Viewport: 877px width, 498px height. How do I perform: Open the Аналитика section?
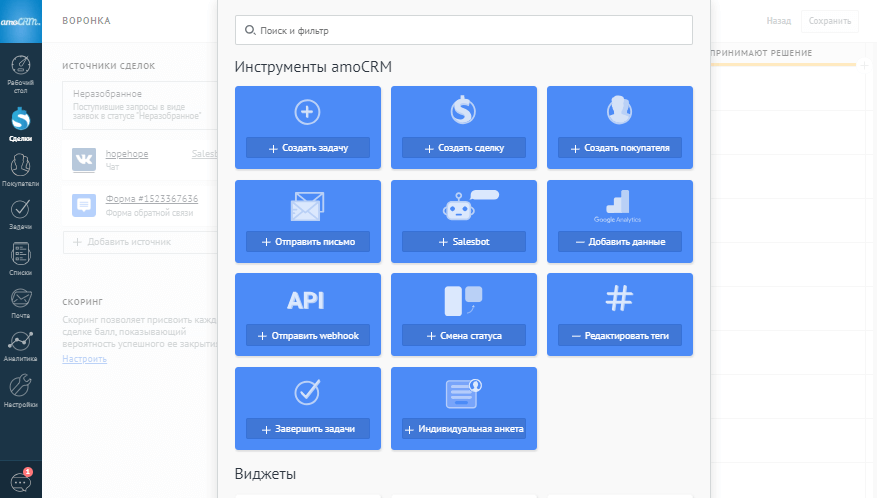coord(21,346)
